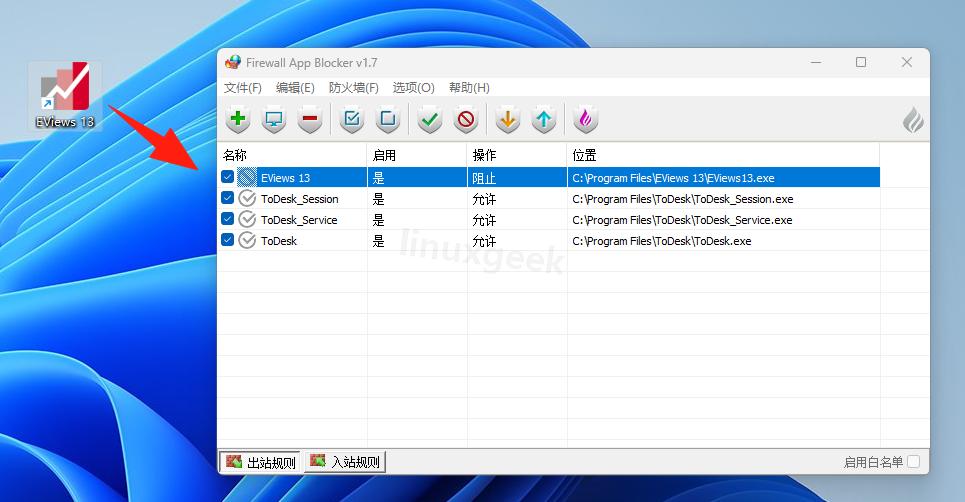Uncheck the EViews 13 rule checkbox
The image size is (965, 502).
click(x=227, y=177)
